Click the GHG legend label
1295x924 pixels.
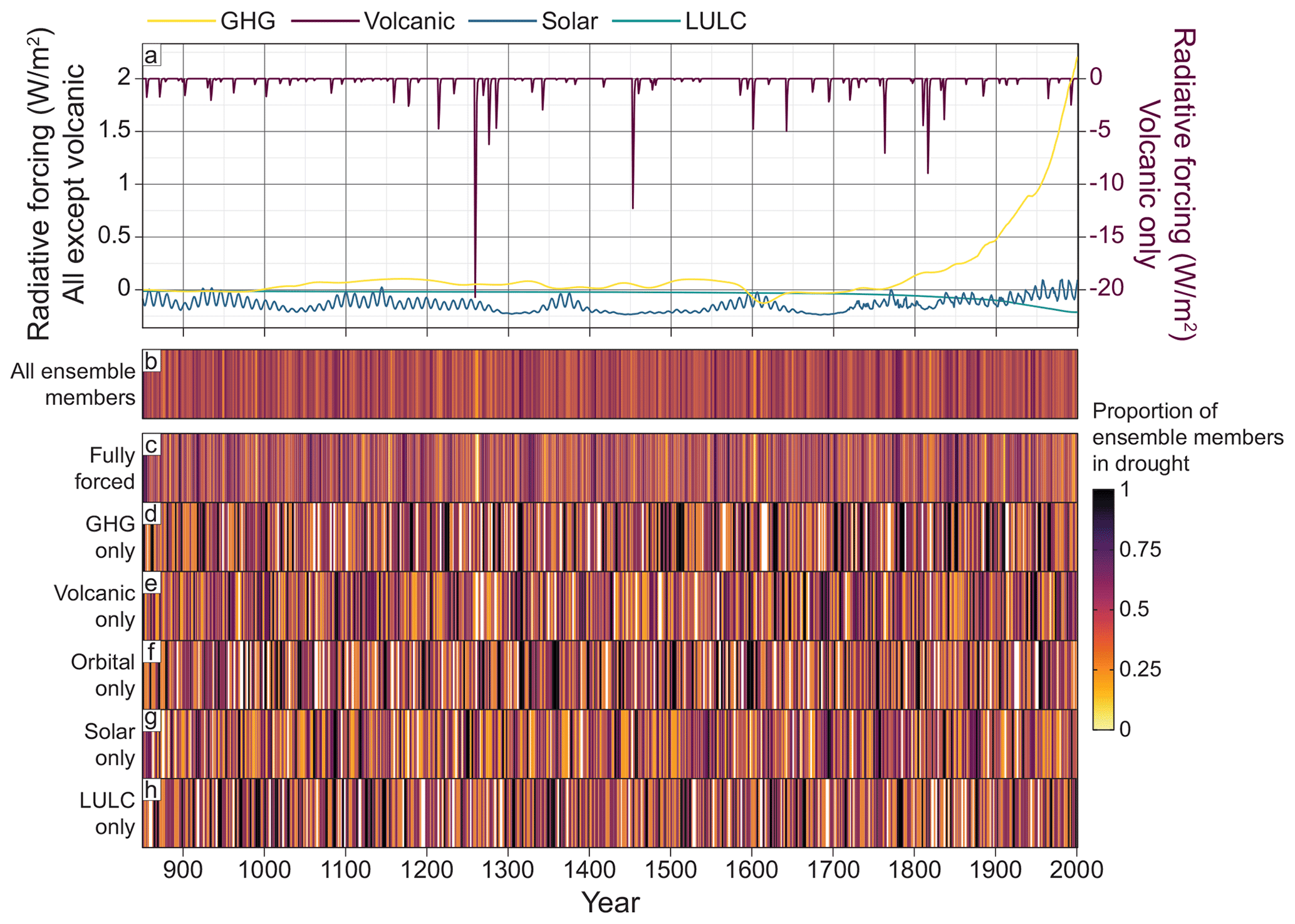coord(247,21)
